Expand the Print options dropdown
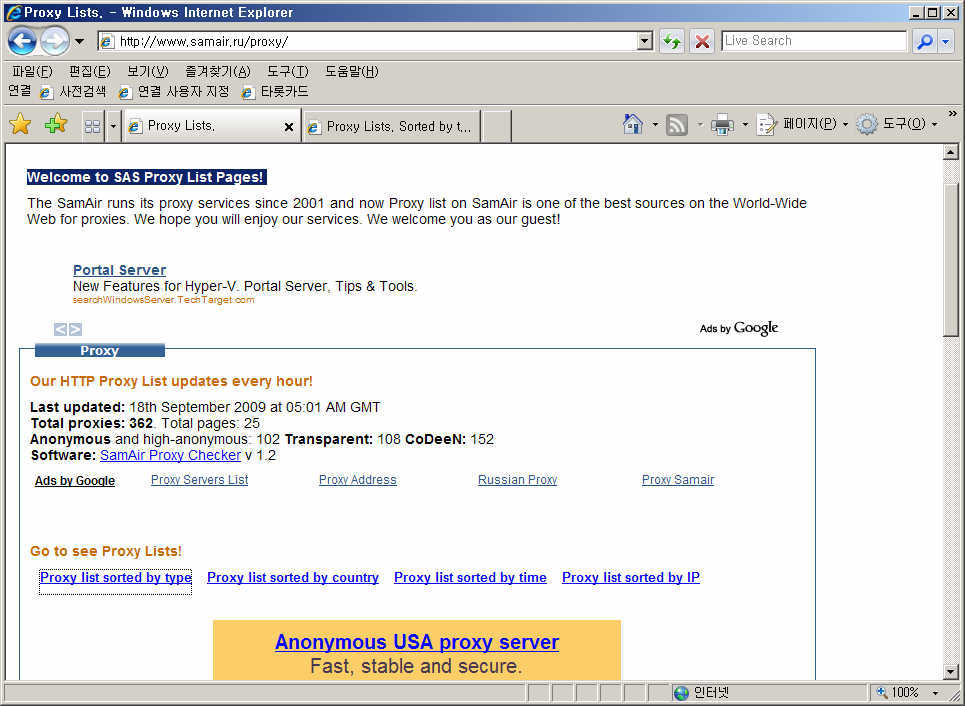965x706 pixels. pos(745,124)
